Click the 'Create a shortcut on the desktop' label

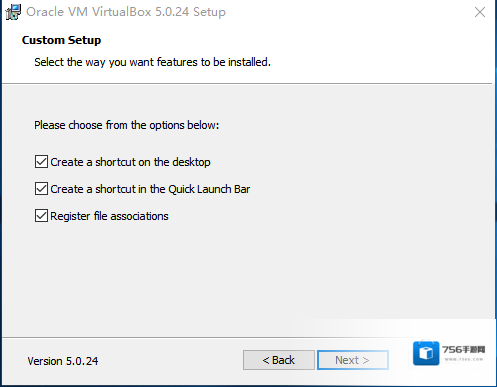(130, 162)
